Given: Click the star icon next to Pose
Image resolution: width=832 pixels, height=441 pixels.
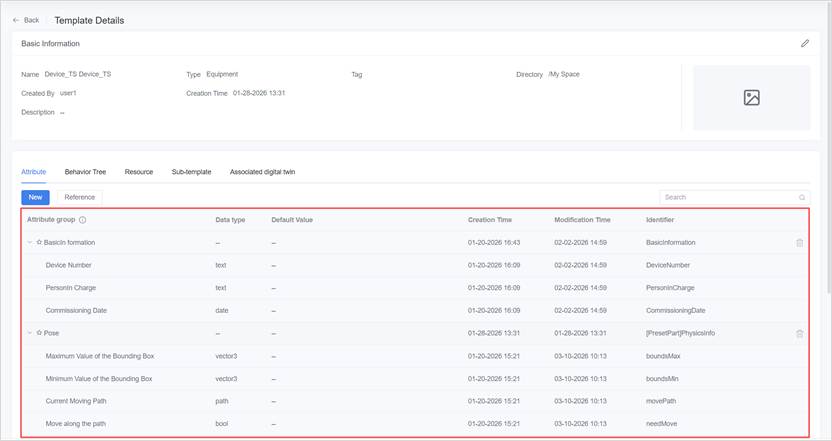Looking at the screenshot, I should 39,333.
